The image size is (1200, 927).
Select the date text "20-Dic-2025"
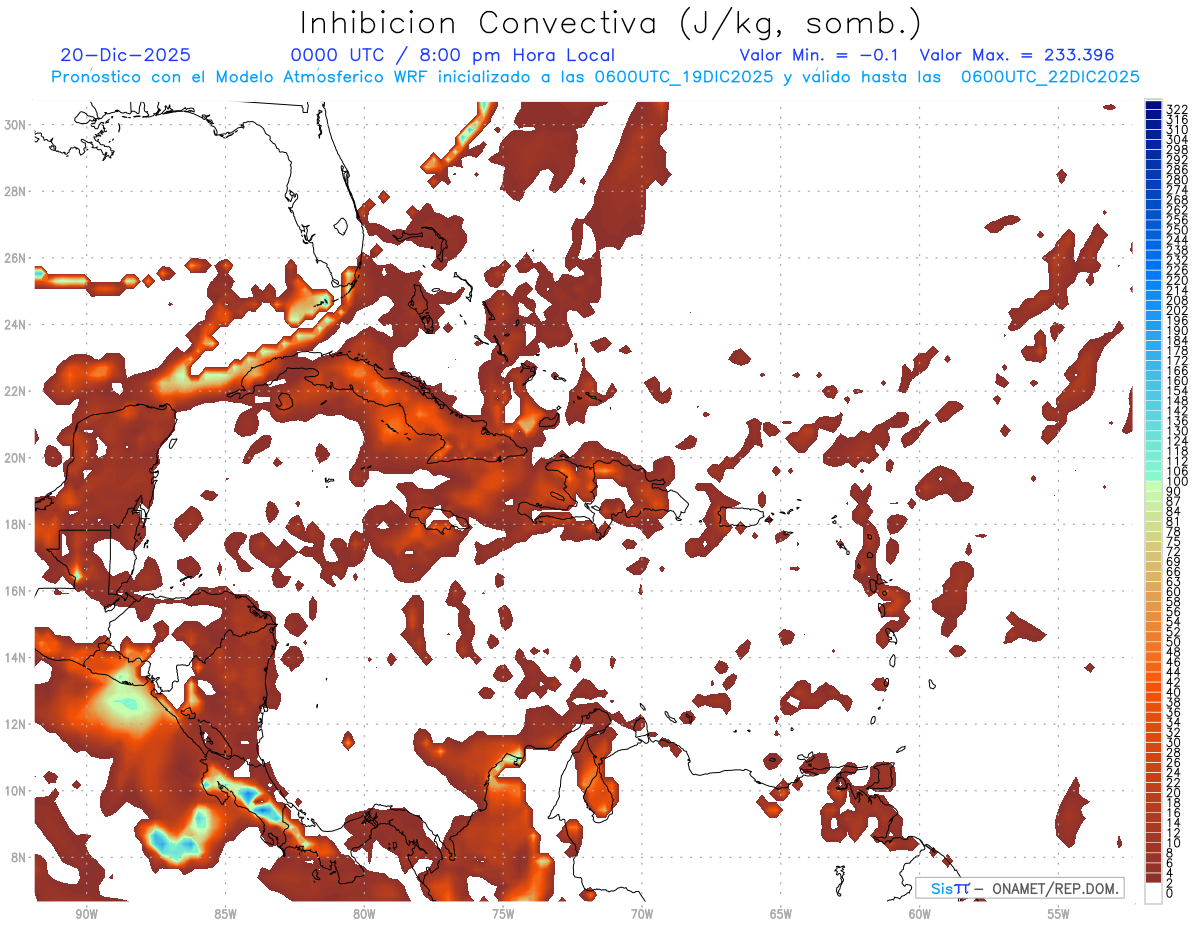125,56
